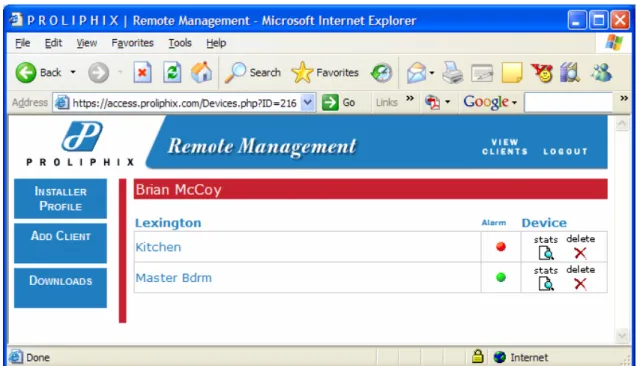Click the page scrollbar up arrow
640x366 pixels.
(622, 124)
